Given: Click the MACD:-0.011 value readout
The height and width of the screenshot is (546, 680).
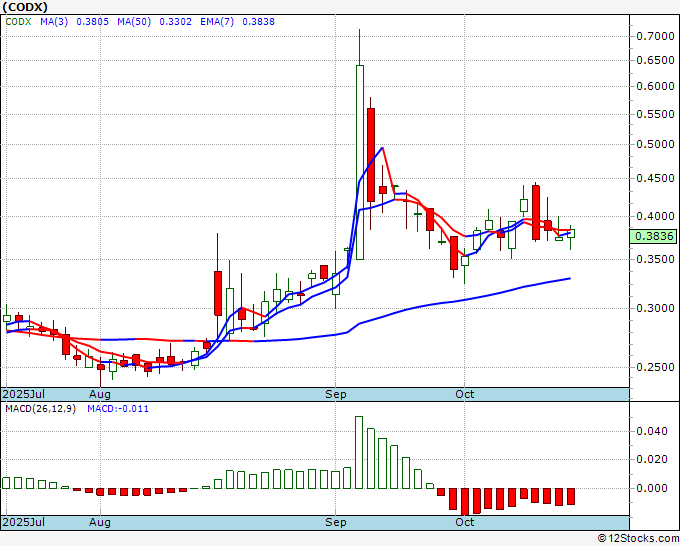Looking at the screenshot, I should (x=118, y=409).
